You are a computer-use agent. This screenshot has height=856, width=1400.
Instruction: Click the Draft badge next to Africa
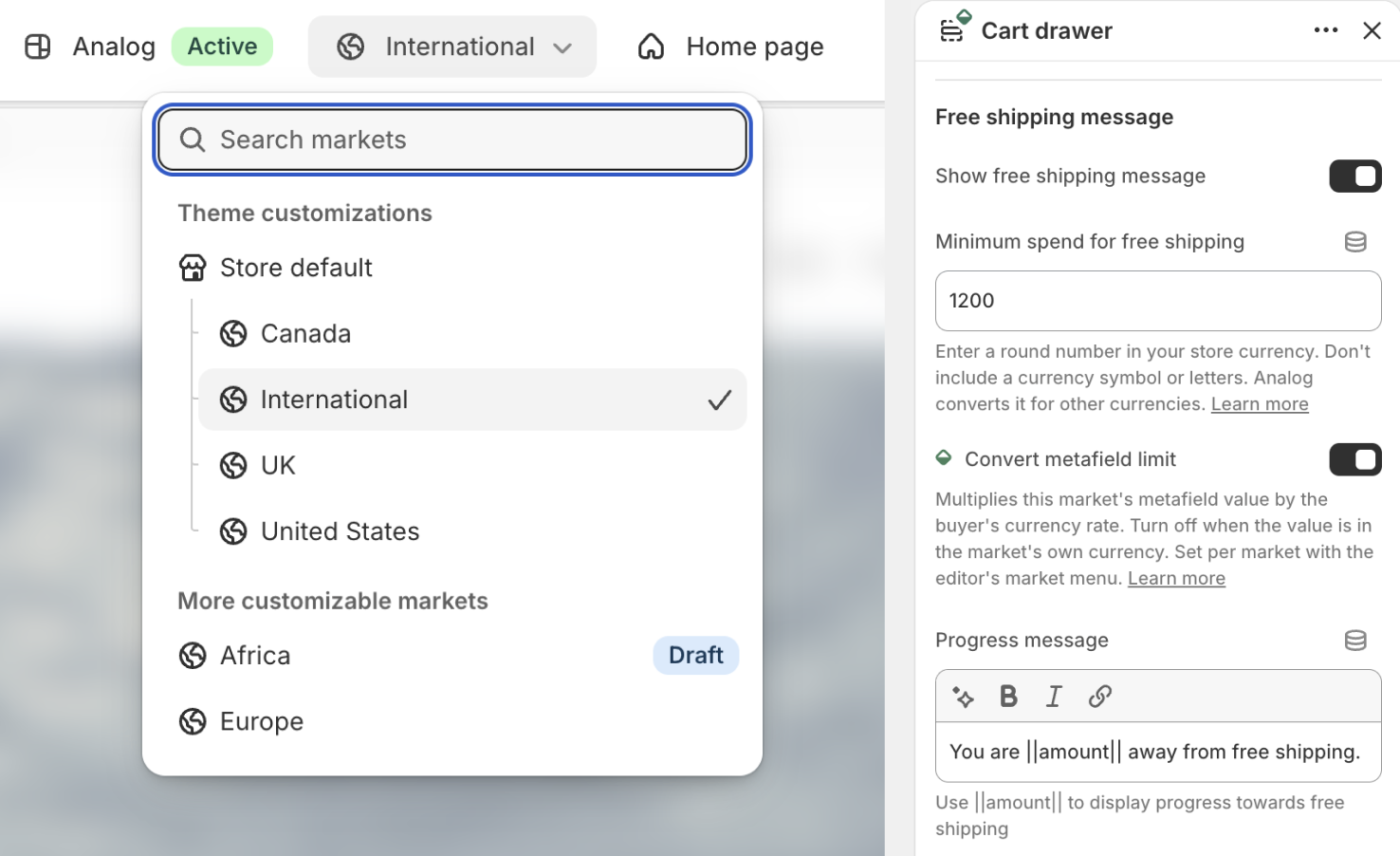point(696,656)
